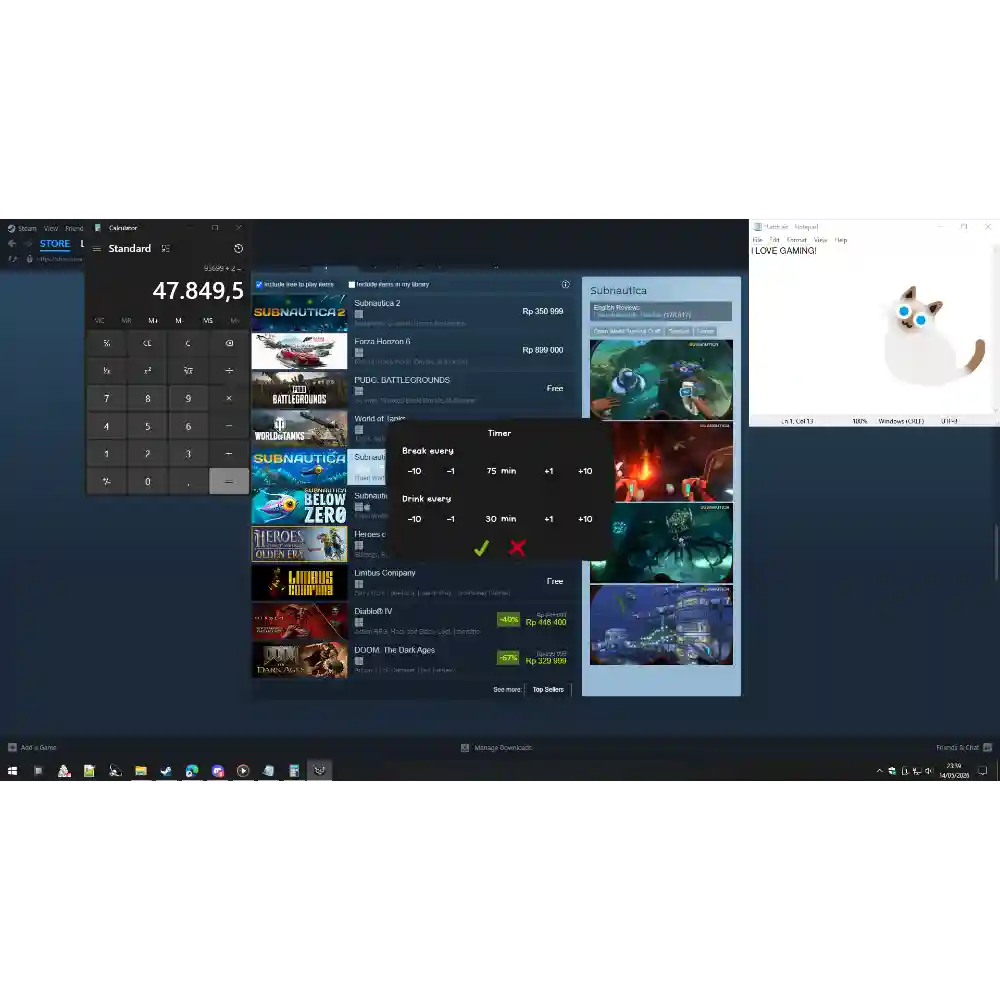Click Calculator divide key
Screen dimensions: 1000x1000
click(x=229, y=371)
